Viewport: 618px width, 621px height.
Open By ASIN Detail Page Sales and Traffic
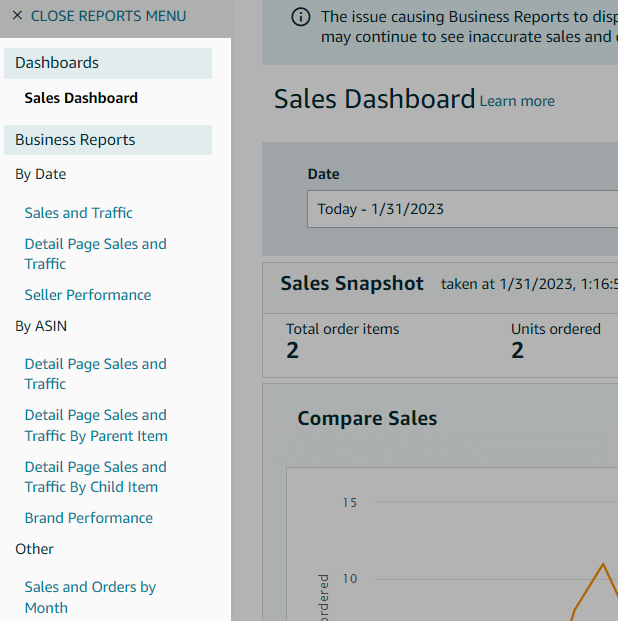[95, 374]
